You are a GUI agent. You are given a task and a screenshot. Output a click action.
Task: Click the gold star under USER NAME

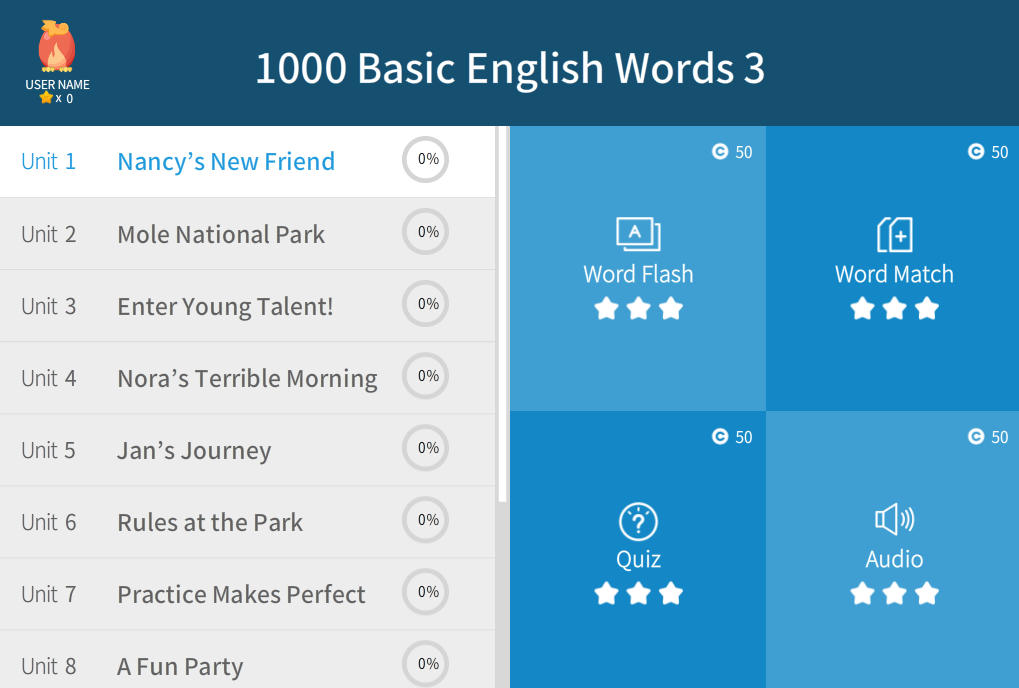(x=46, y=98)
